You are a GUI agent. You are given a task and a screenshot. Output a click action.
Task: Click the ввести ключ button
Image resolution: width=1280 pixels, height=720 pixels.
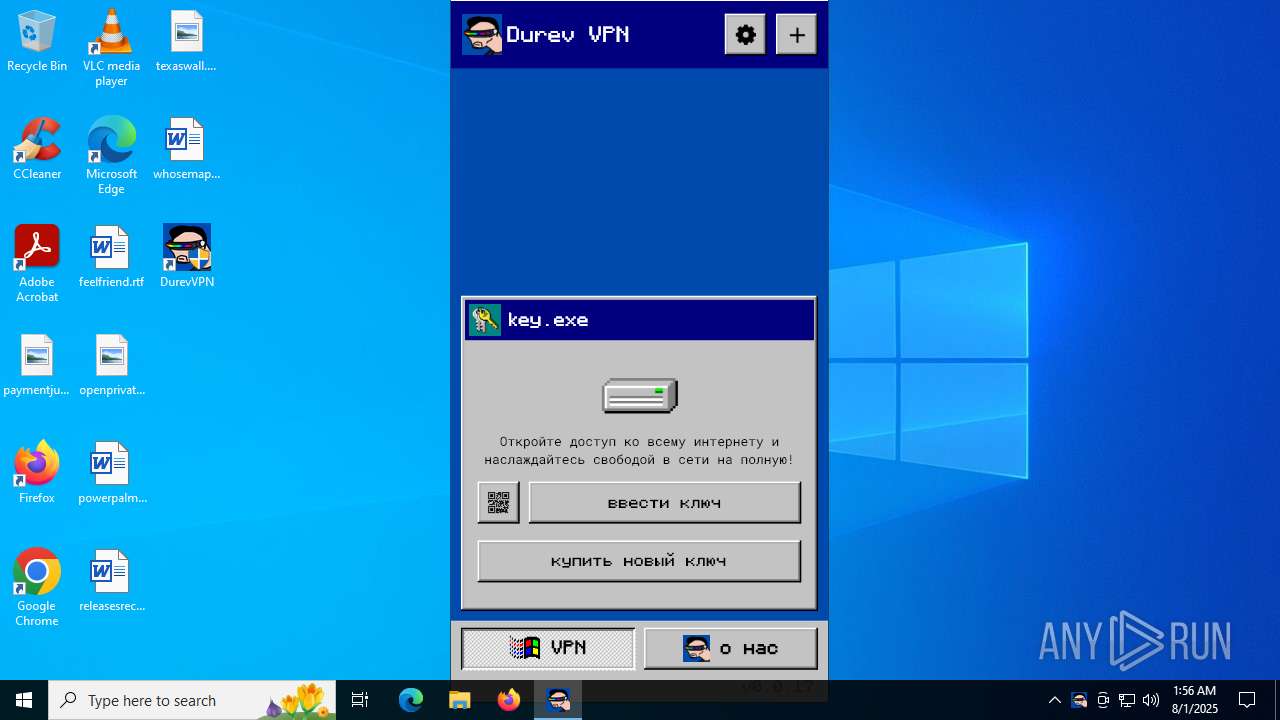[664, 503]
